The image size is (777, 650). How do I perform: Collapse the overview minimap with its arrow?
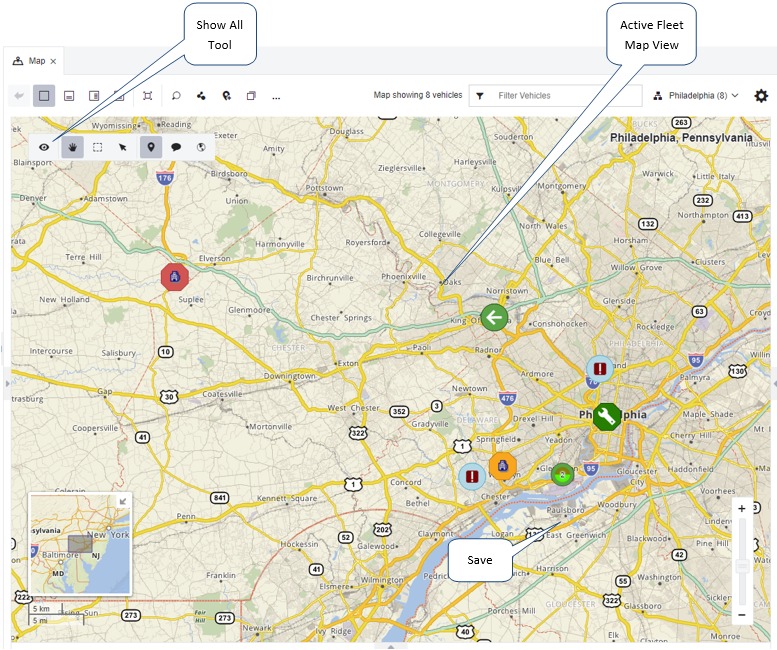[123, 501]
